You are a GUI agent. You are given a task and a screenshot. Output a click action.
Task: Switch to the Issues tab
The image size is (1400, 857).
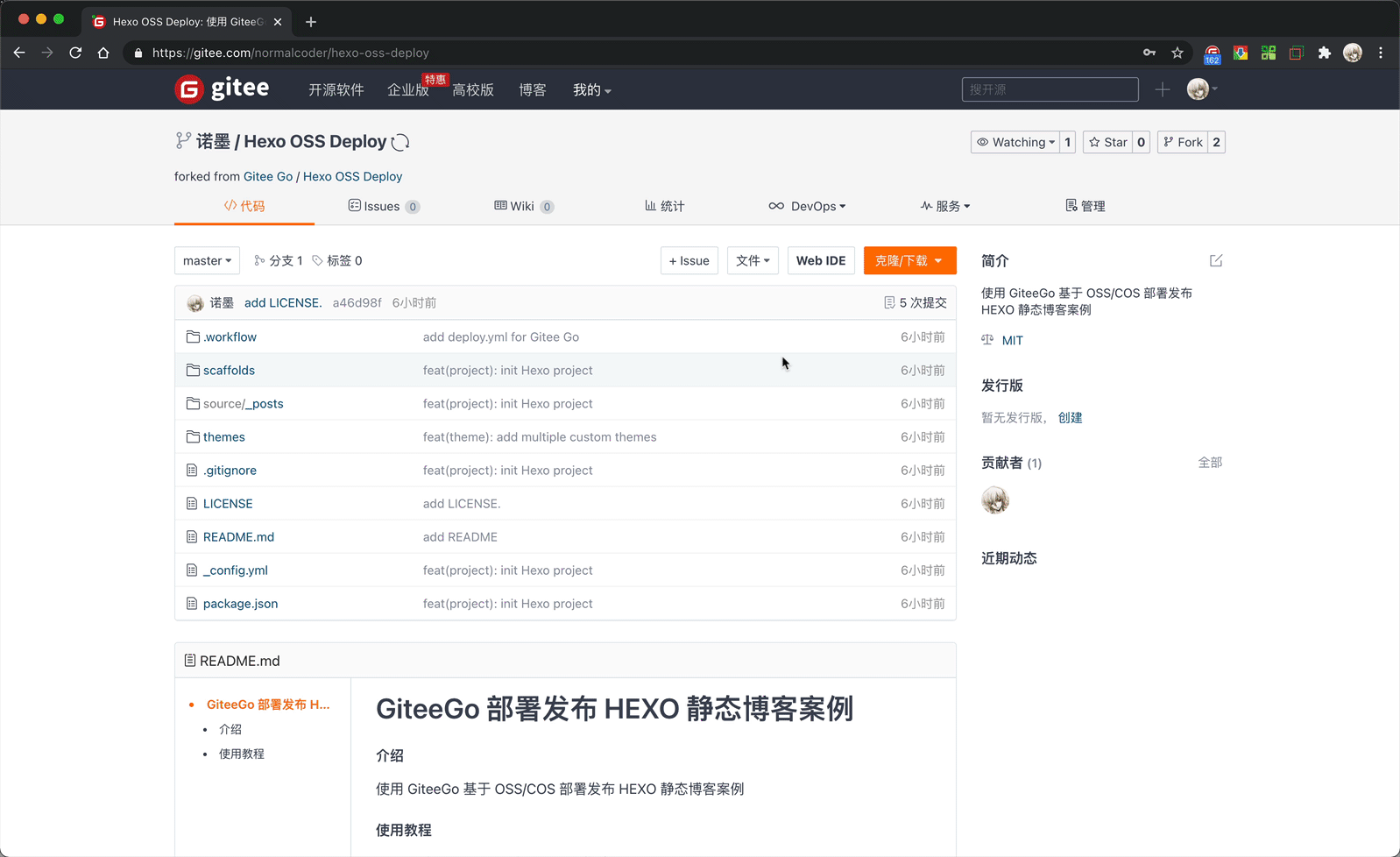coord(384,206)
